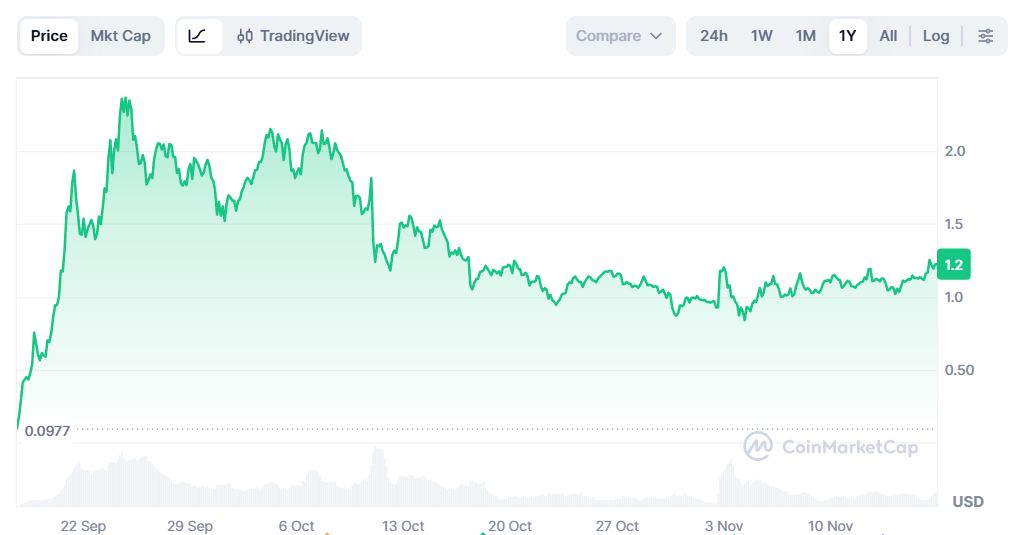Click the 3 Nov date label
The width and height of the screenshot is (1015, 535).
tap(724, 526)
